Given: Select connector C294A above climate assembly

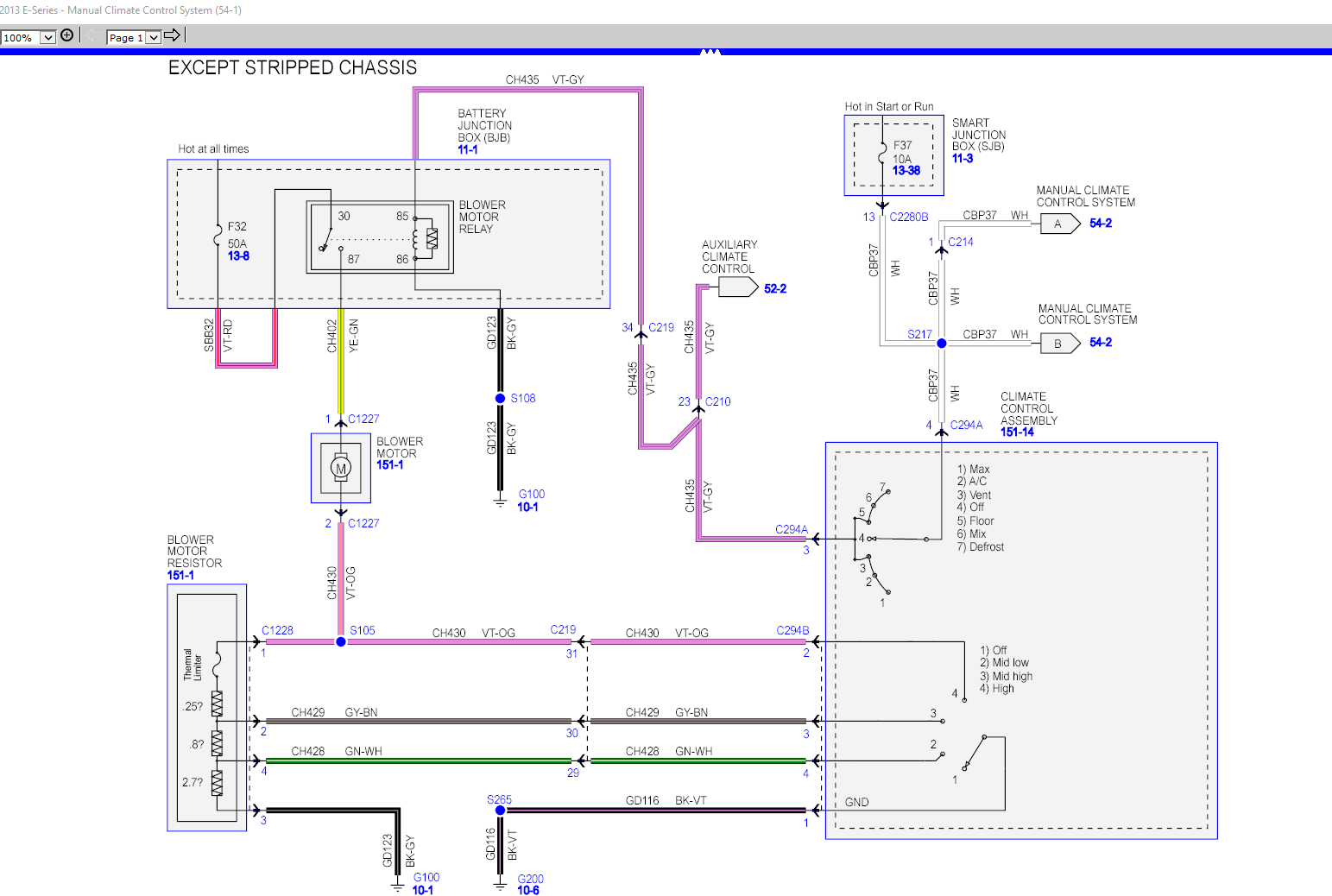Looking at the screenshot, I should 967,425.
